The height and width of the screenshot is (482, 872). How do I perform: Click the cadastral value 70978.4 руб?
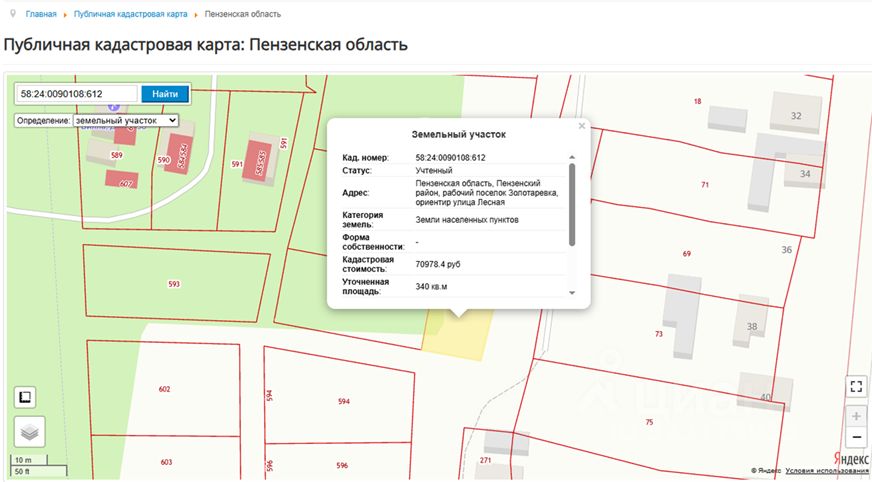point(438,264)
